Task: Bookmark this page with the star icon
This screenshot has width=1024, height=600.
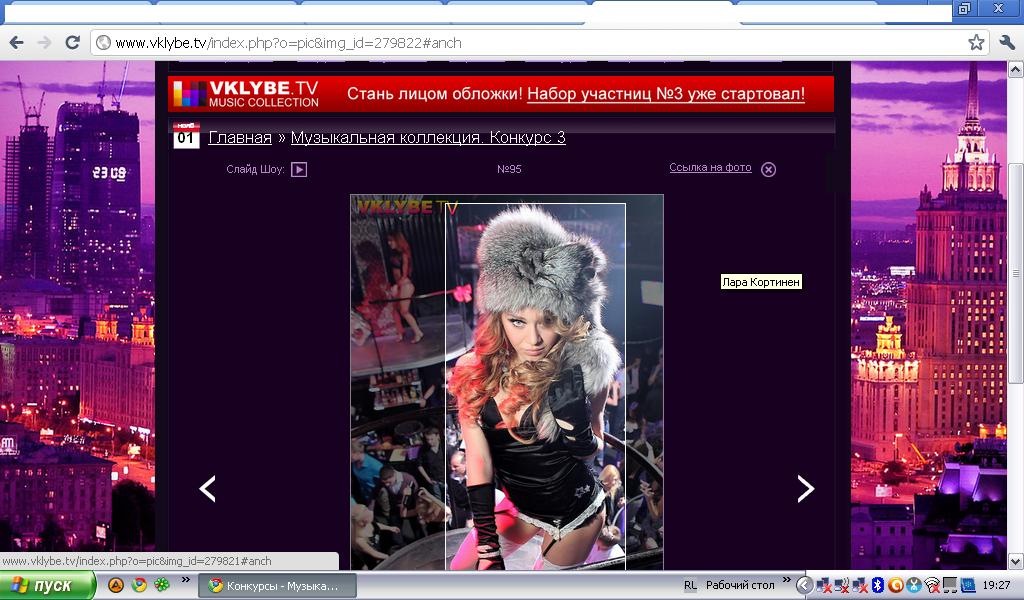Action: 976,42
